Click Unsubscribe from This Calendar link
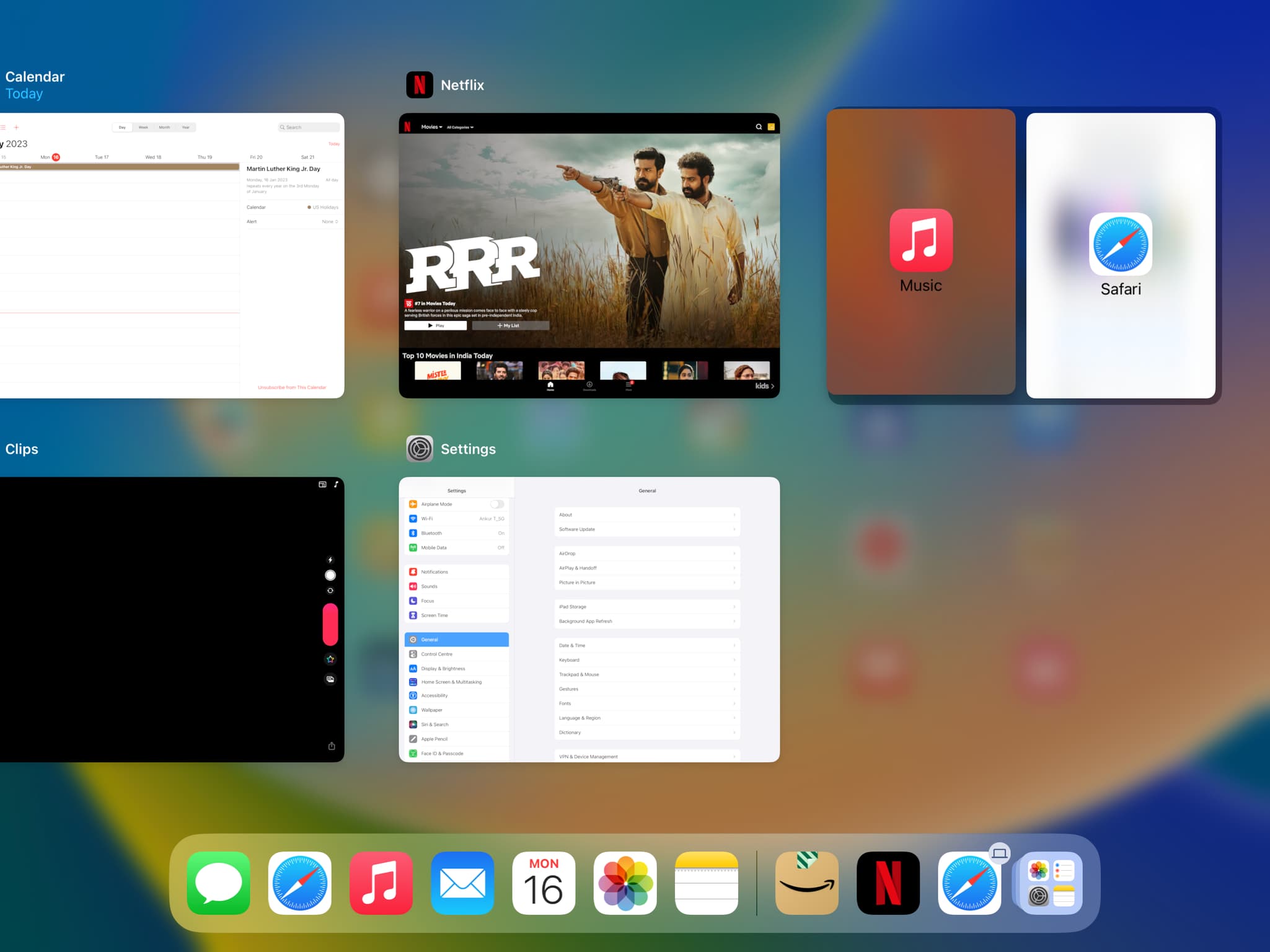The image size is (1270, 952). tap(292, 387)
